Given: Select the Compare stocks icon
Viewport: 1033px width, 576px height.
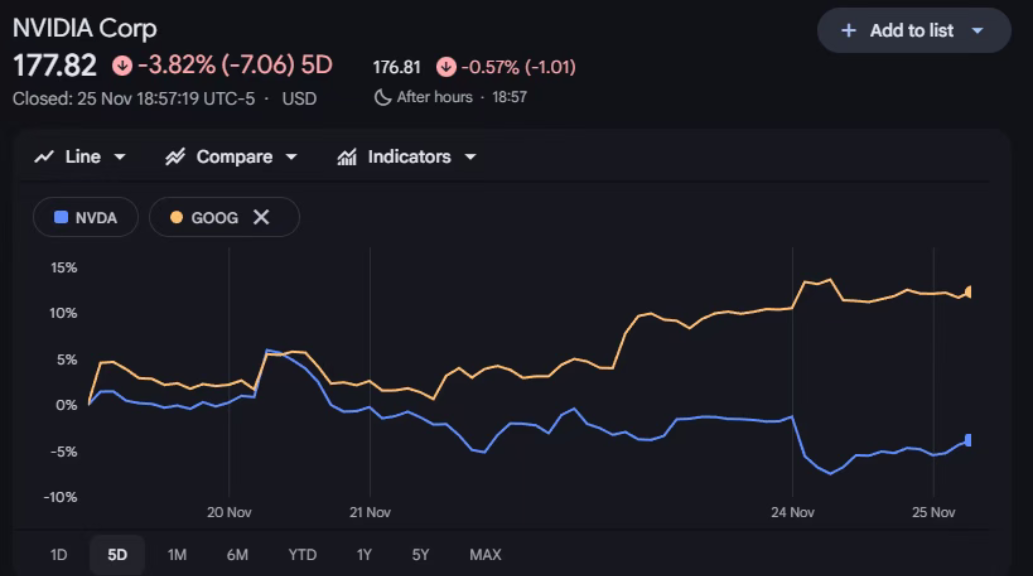Looking at the screenshot, I should 176,156.
